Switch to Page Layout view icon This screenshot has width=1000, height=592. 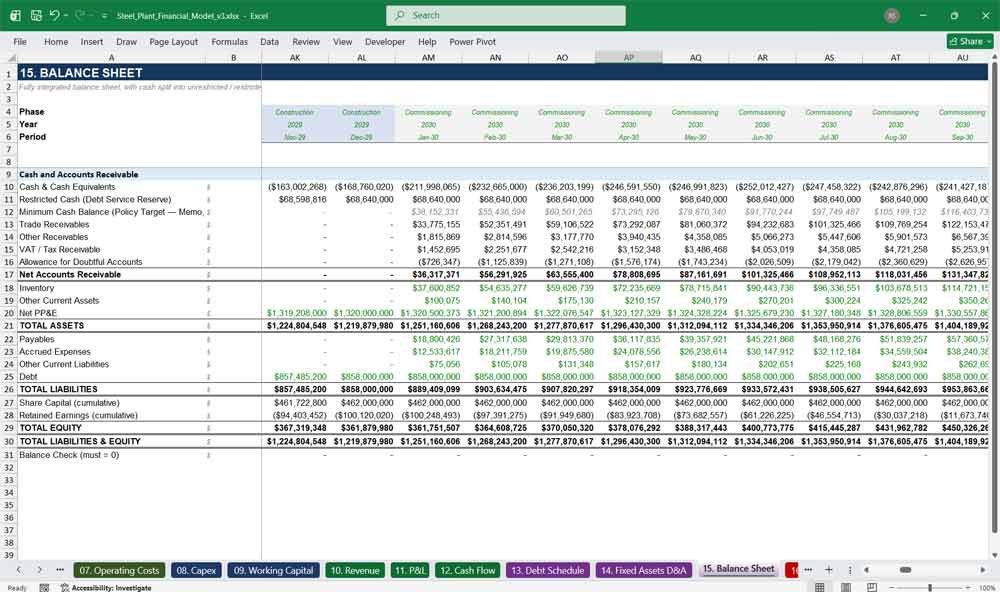(x=846, y=587)
